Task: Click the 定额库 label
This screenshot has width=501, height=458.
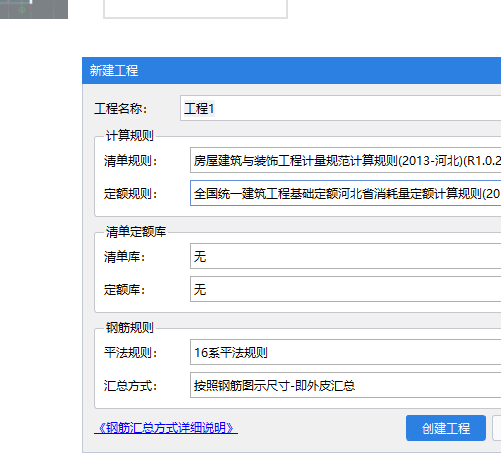Action: 124,290
